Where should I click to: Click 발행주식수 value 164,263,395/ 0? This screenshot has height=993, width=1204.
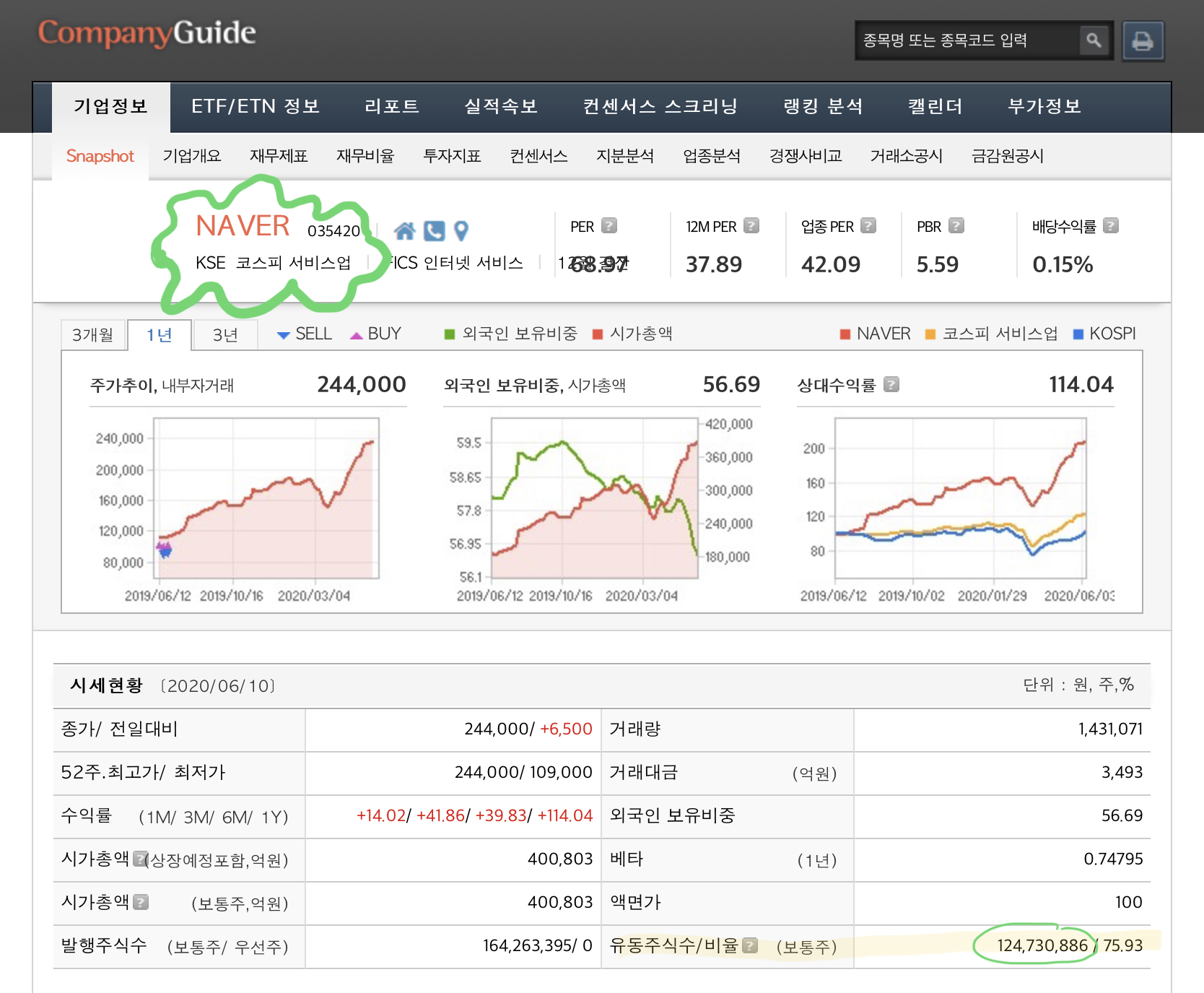537,946
